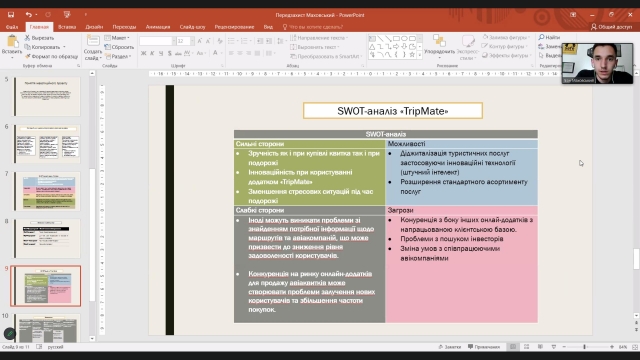Switch to Transitions (Переходы) tab
This screenshot has height=360, width=640.
124,27
